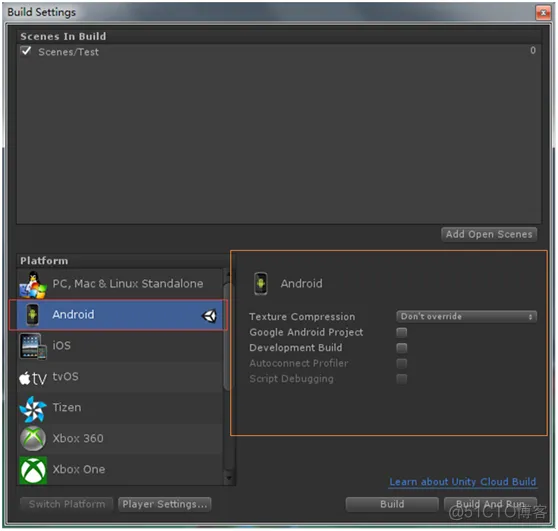Click the platform list scrollbar thumb

[229, 336]
